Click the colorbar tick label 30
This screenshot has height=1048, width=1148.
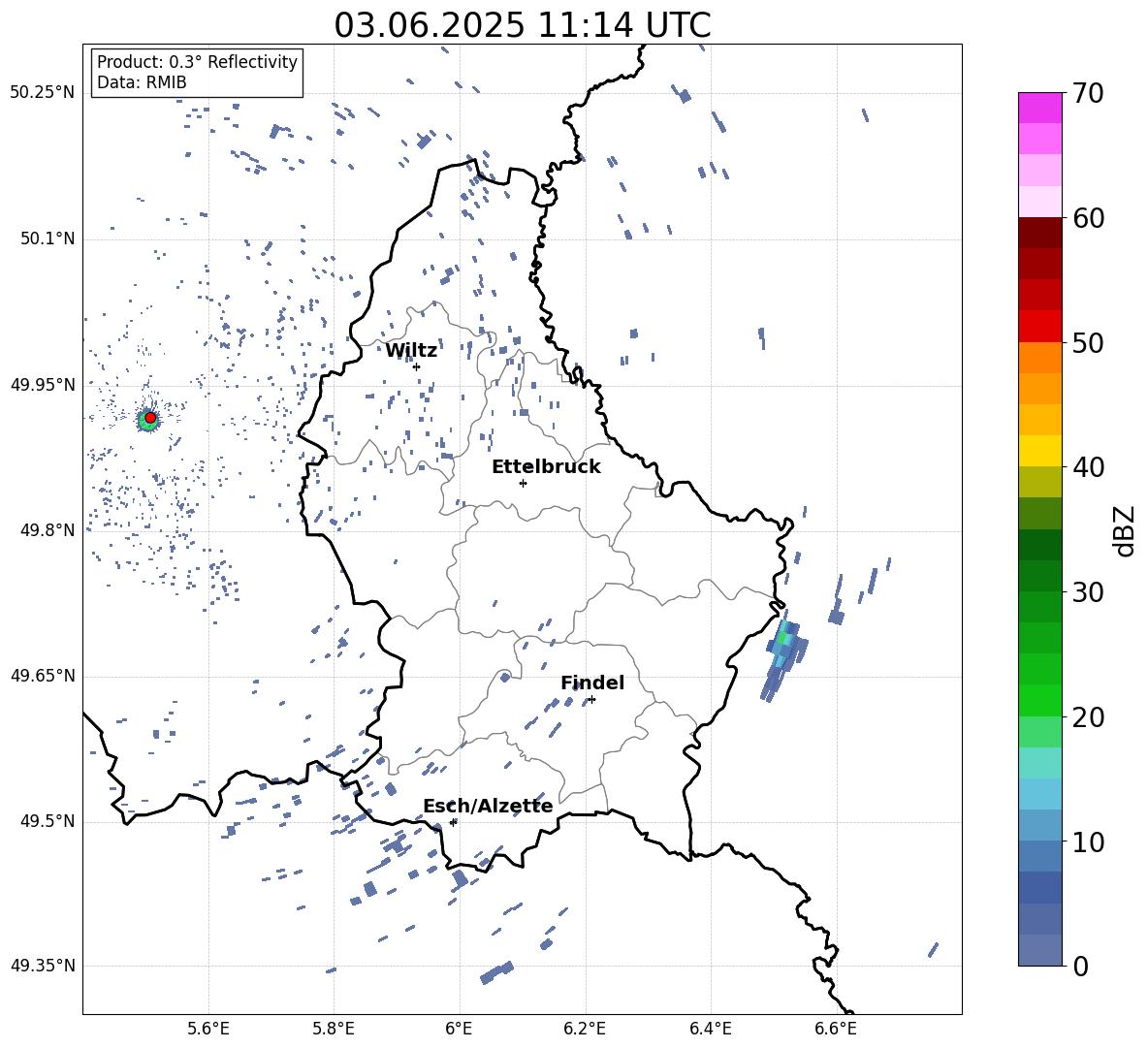[1087, 592]
